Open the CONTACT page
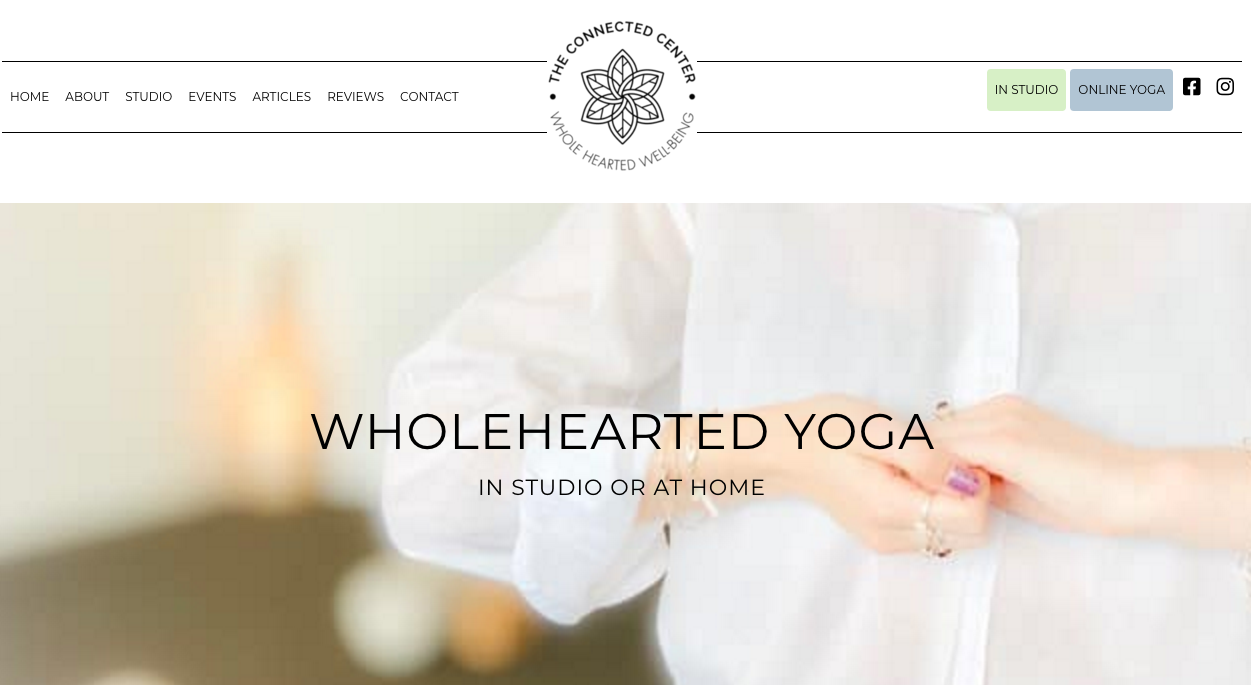This screenshot has height=685, width=1251. [429, 97]
